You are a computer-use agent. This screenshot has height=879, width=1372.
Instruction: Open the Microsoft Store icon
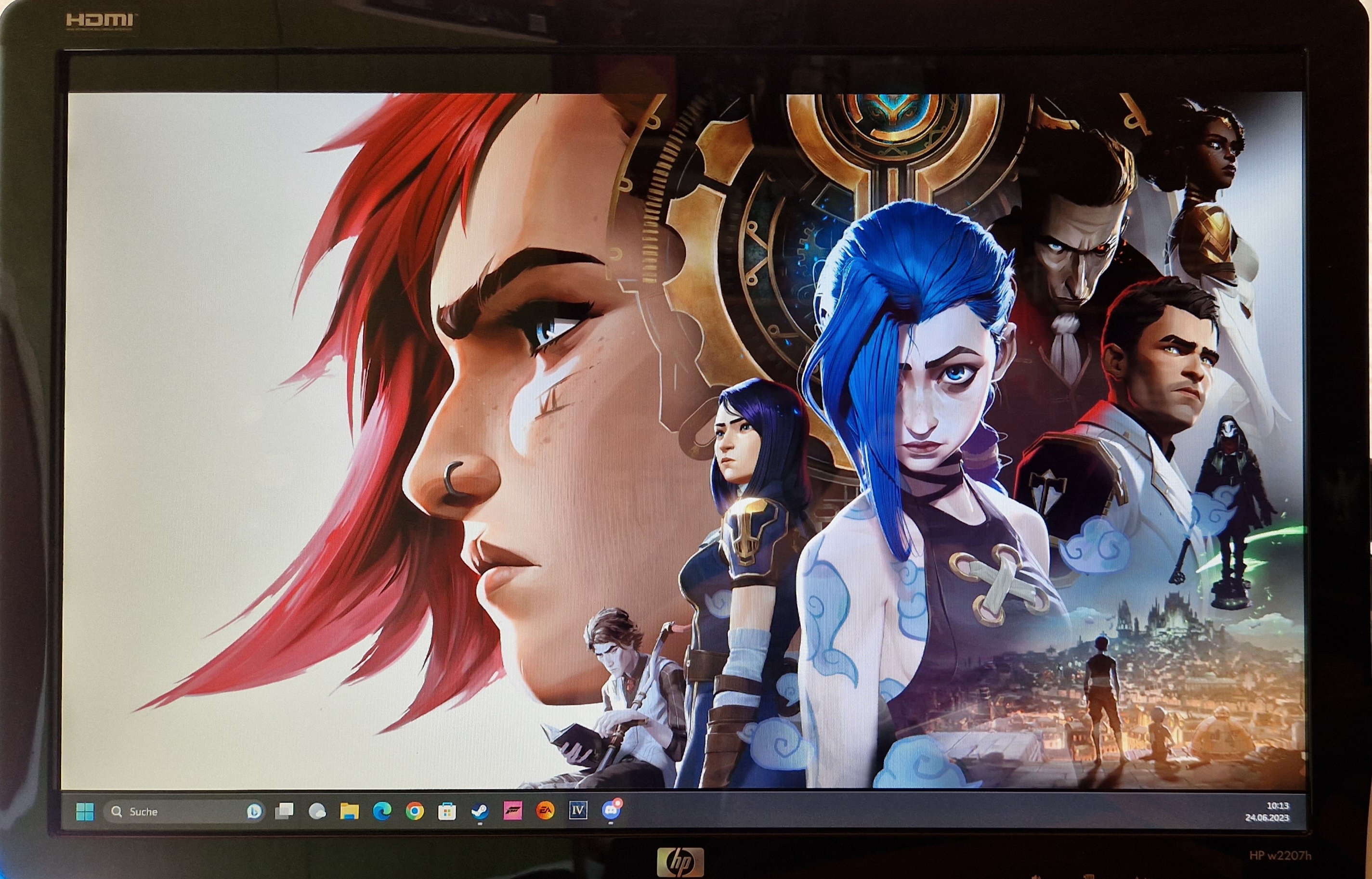(447, 811)
